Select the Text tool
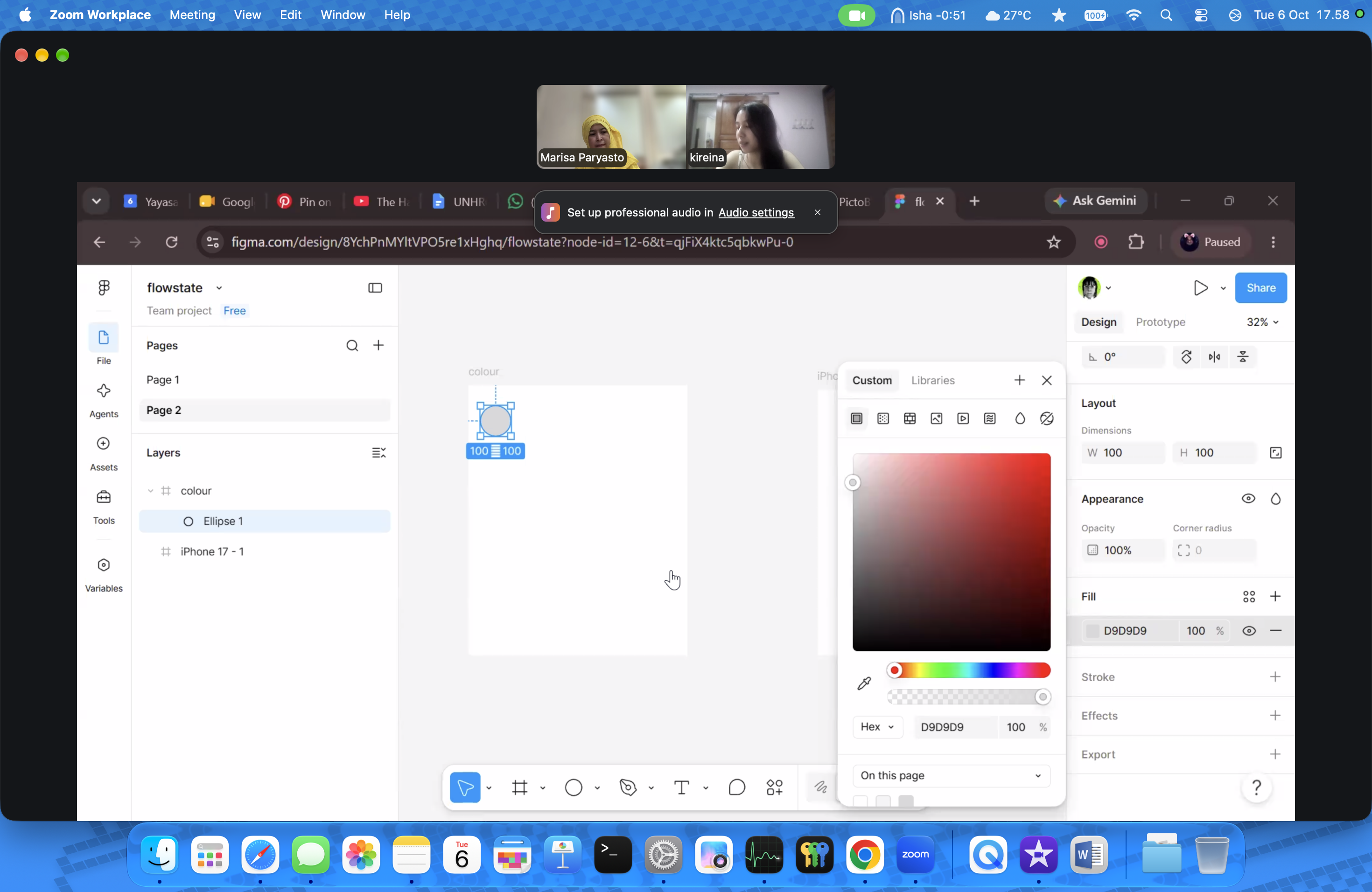Screen dimensions: 1372x892 pyautogui.click(x=681, y=787)
